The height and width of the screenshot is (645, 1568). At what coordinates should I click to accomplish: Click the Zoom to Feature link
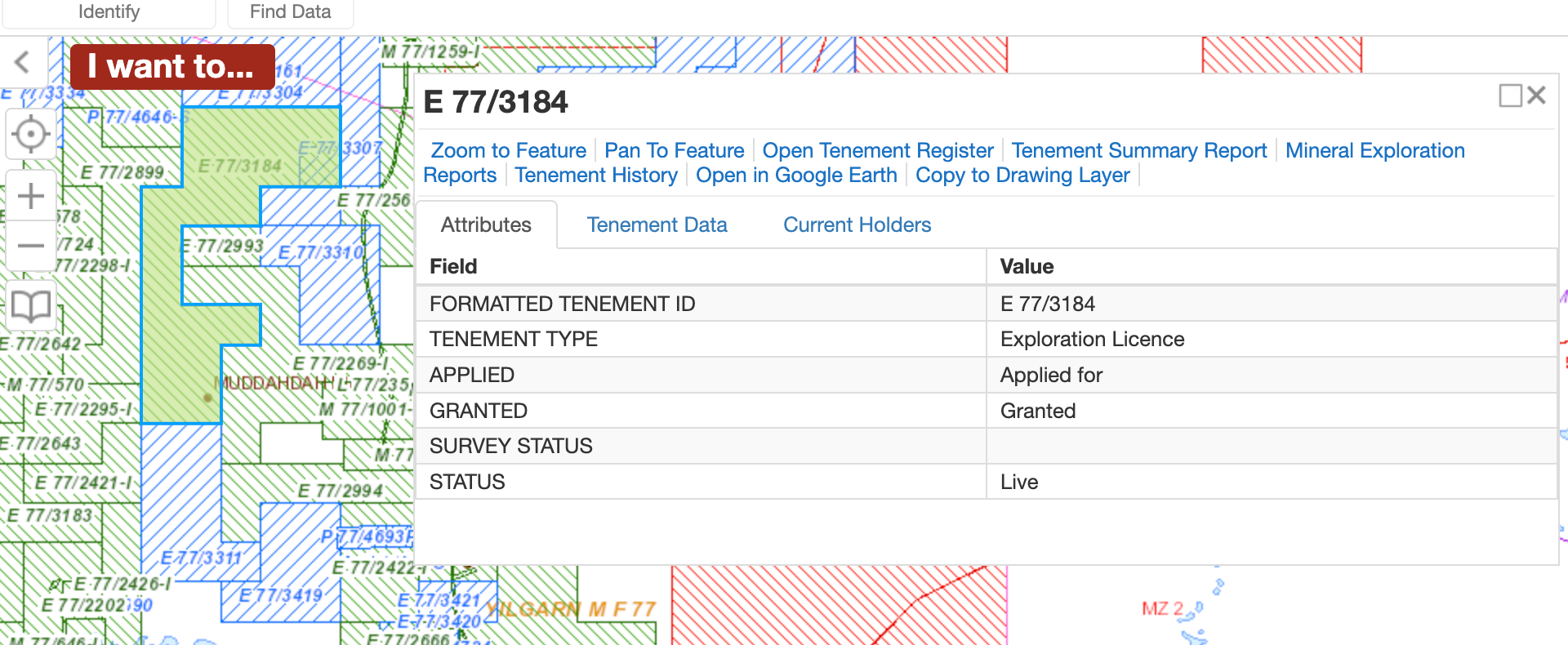tap(509, 150)
